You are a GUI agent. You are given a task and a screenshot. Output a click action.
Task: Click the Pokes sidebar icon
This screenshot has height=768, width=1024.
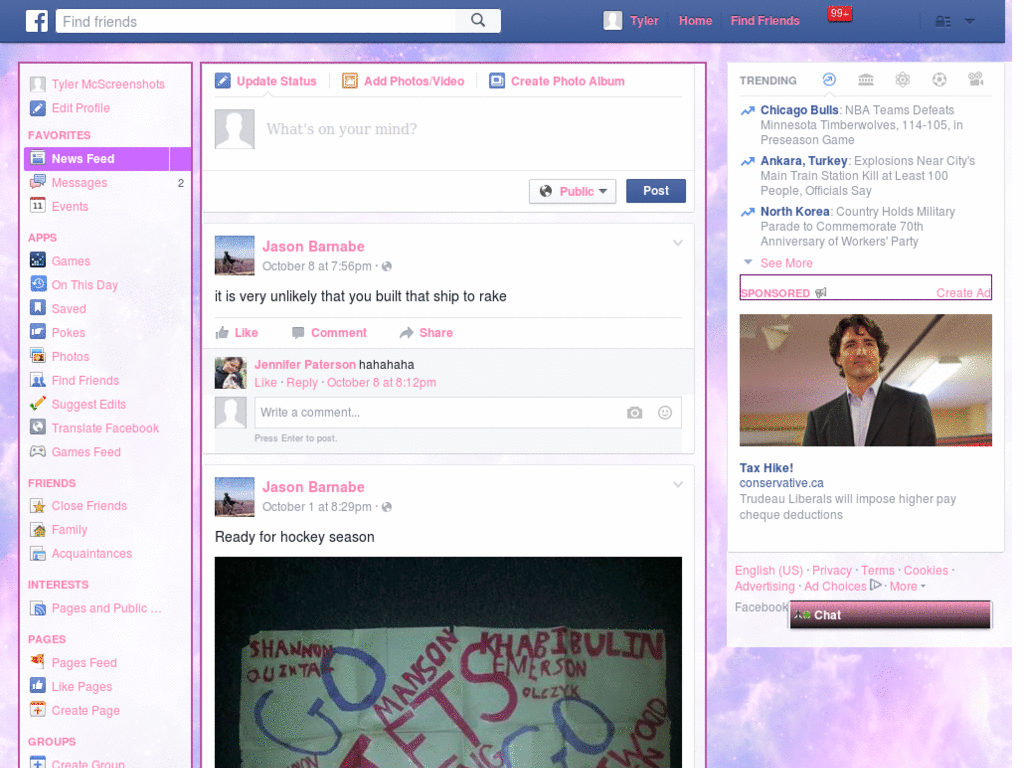(x=38, y=332)
